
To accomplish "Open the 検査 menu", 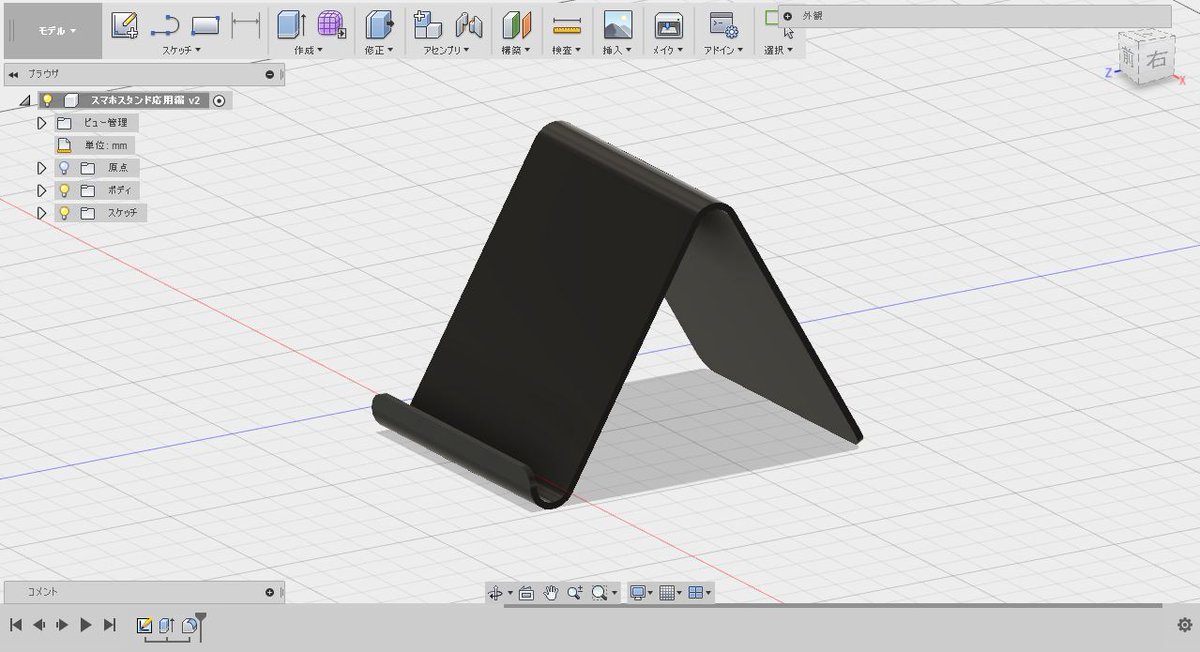I will 567,49.
